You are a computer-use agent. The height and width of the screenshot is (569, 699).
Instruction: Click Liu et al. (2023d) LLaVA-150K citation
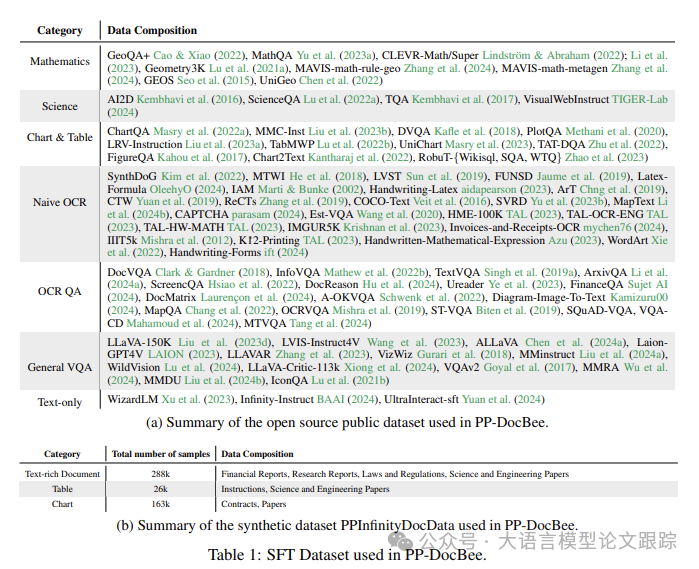coord(226,342)
